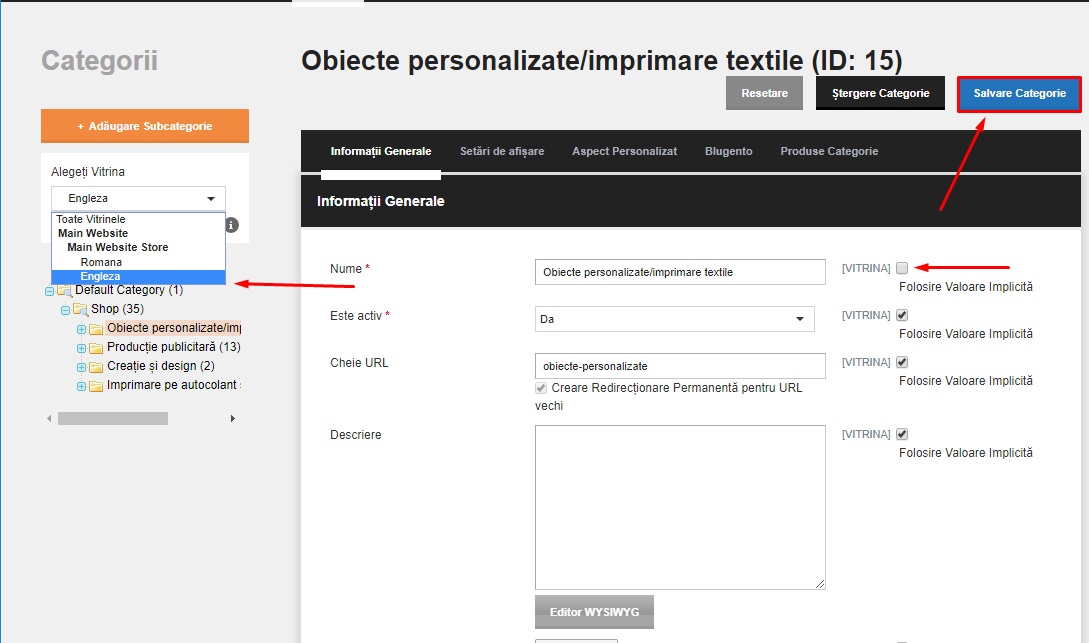Open the Este activ dropdown
Viewport: 1089px width, 643px height.
coord(674,319)
